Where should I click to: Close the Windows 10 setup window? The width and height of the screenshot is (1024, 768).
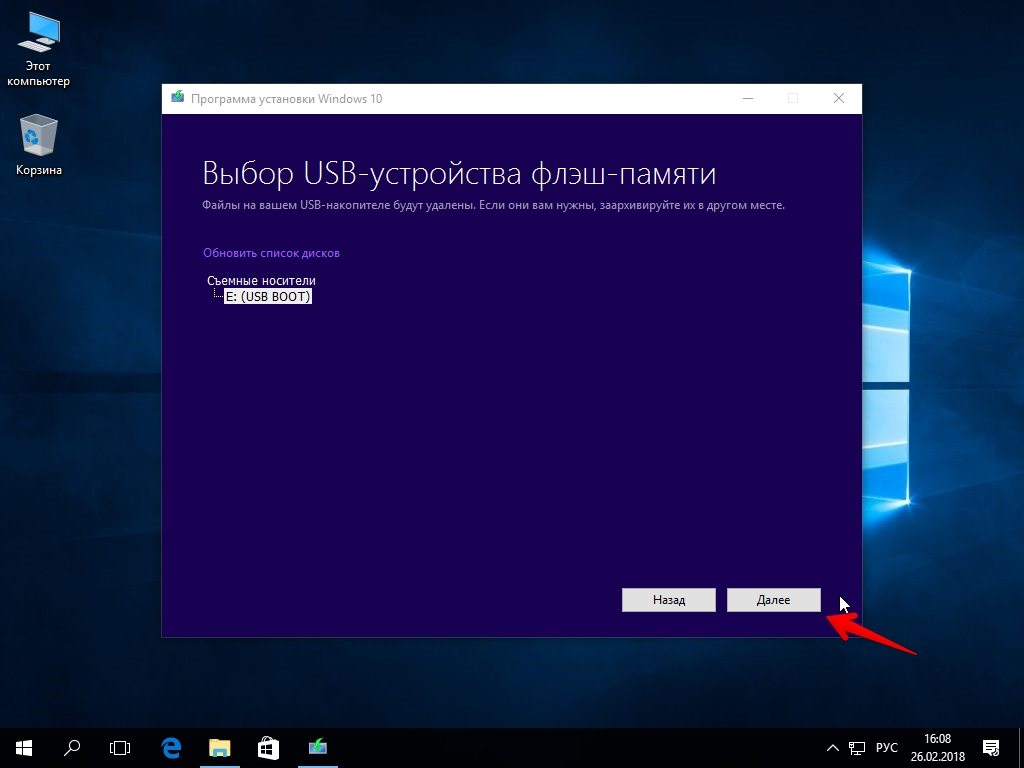click(x=839, y=99)
